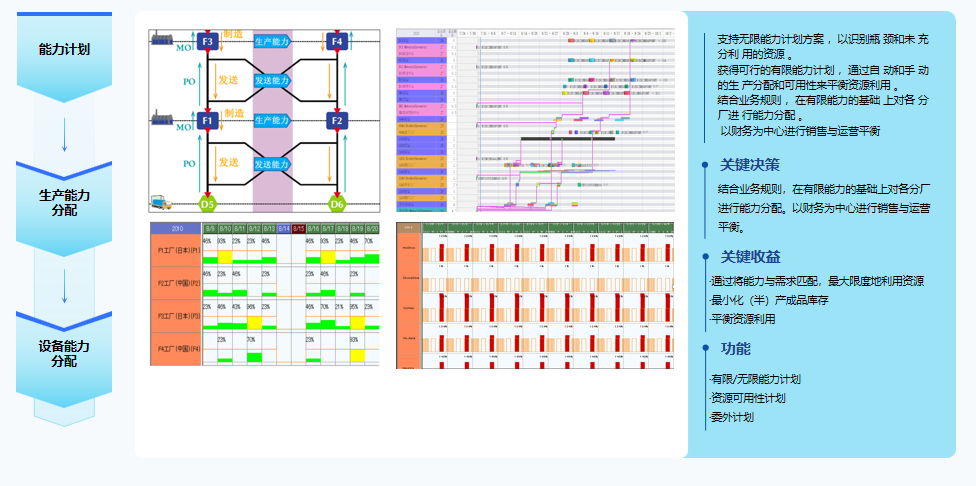Select the F2 node in diagram
The image size is (976, 486).
click(336, 121)
